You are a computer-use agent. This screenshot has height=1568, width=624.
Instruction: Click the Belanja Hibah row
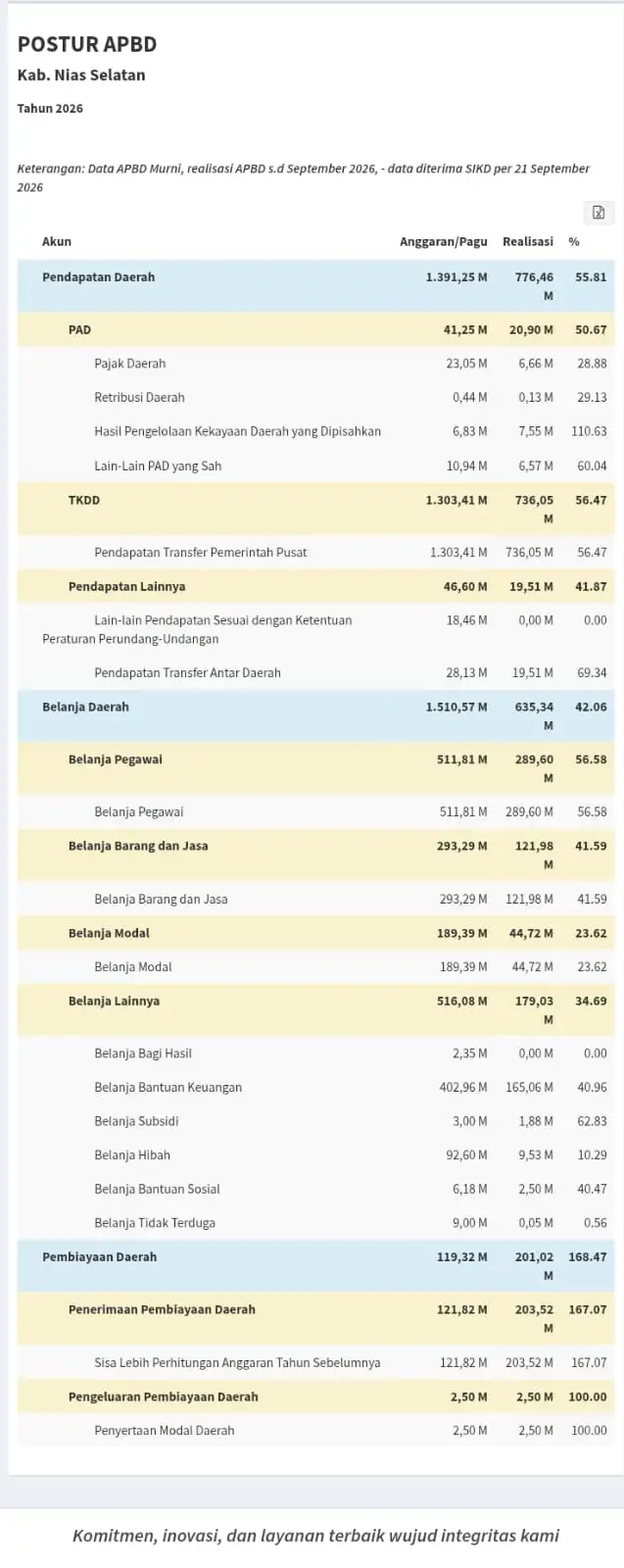315,1155
